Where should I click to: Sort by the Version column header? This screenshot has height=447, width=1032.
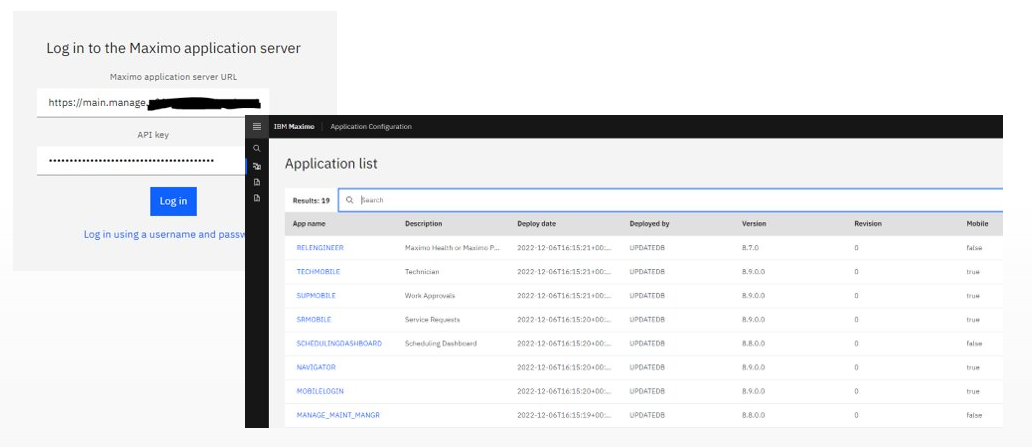pos(754,224)
